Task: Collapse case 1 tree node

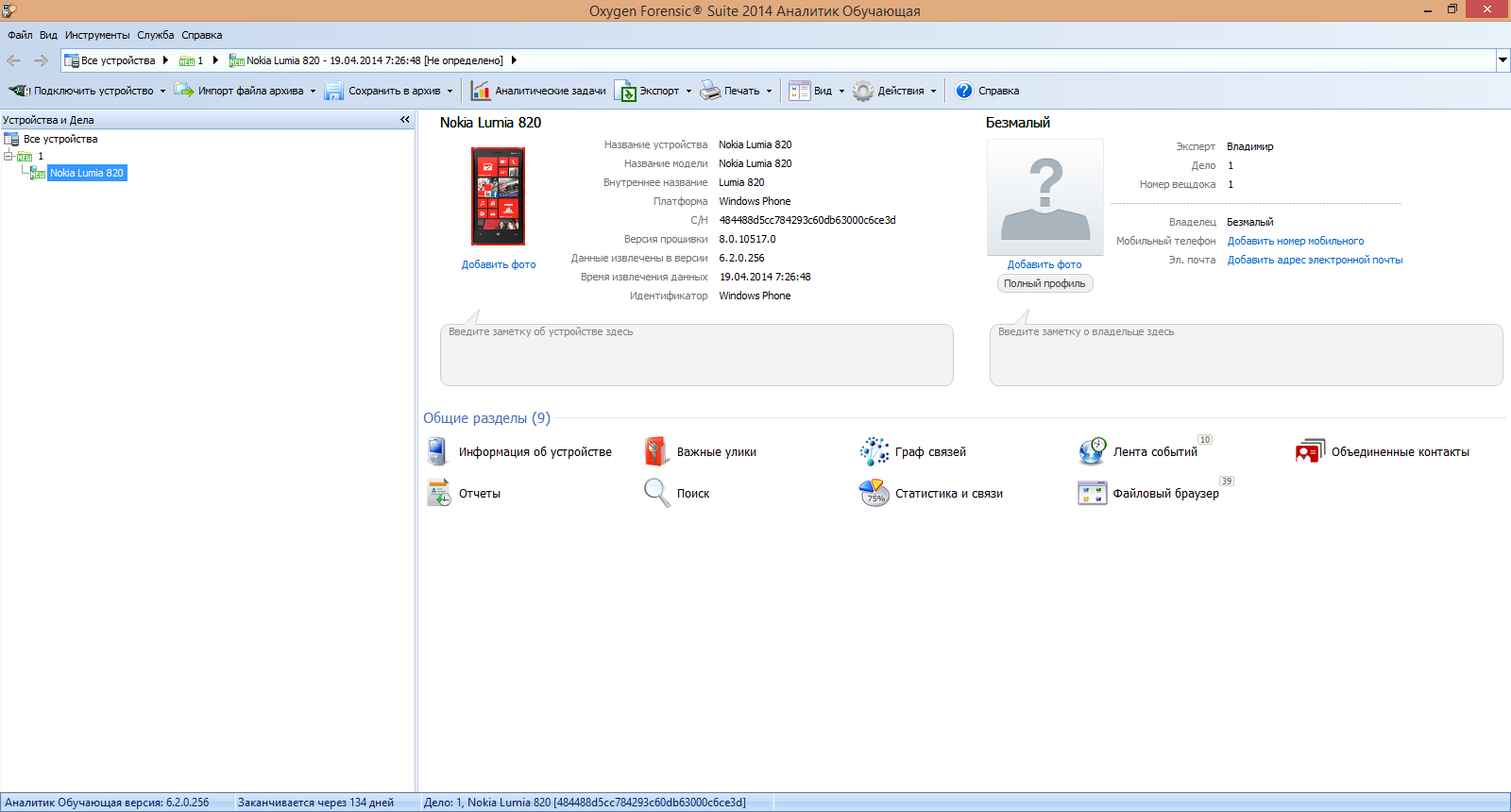Action: (8, 156)
